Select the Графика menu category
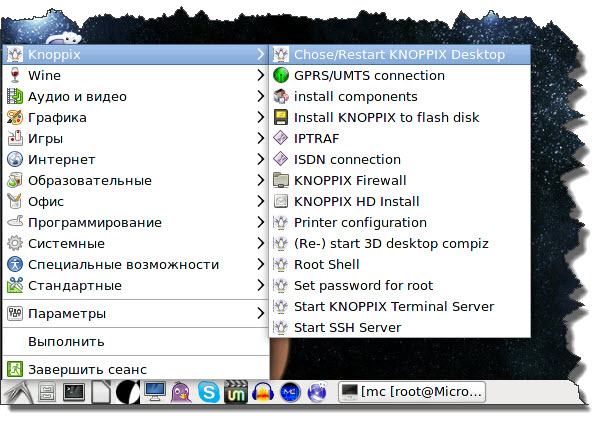 coord(135,117)
